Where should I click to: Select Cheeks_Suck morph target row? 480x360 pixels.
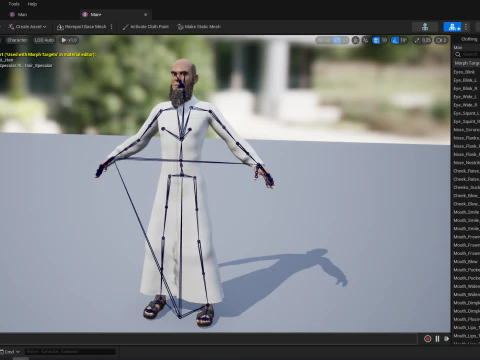point(466,187)
